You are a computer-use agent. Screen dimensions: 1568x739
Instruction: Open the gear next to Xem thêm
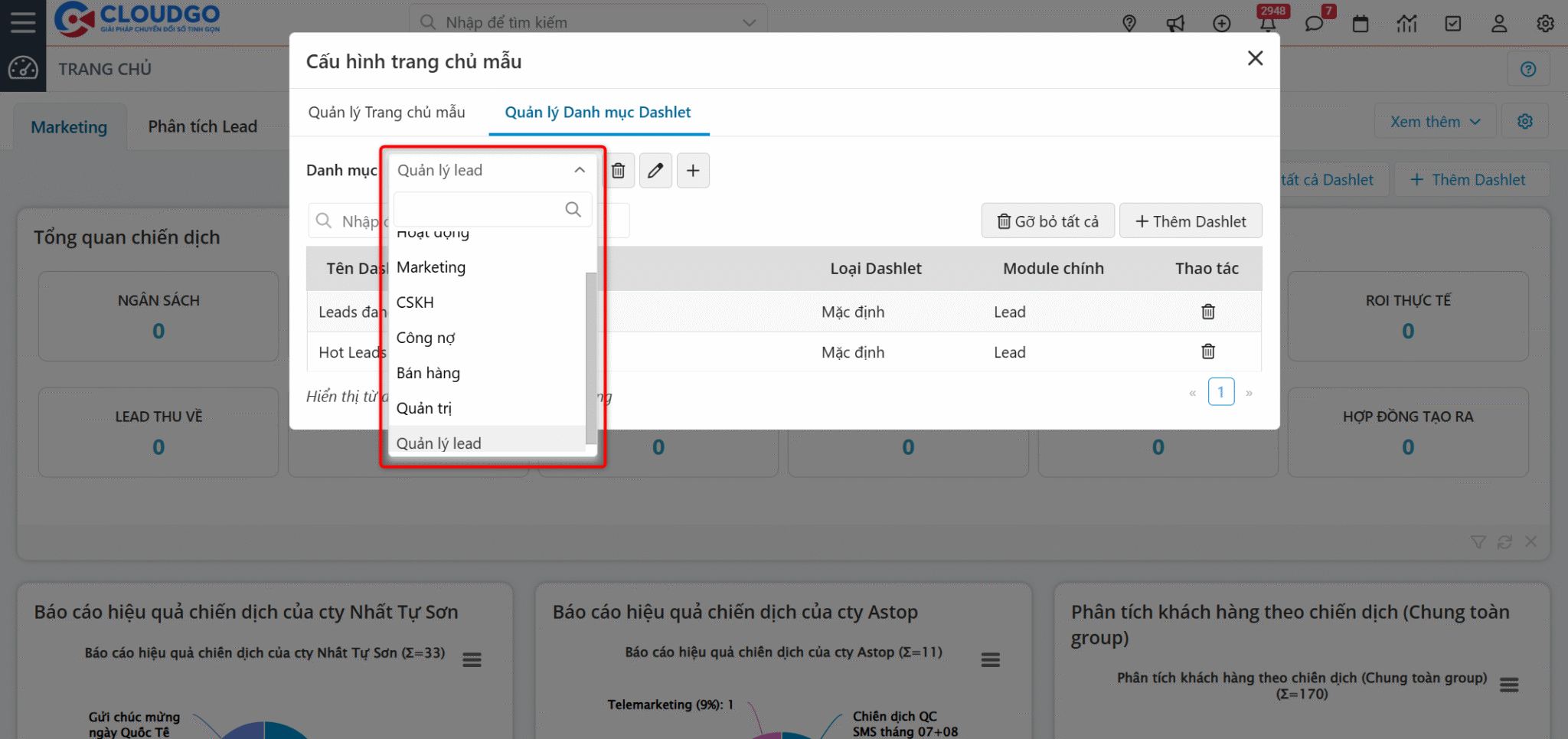tap(1525, 122)
